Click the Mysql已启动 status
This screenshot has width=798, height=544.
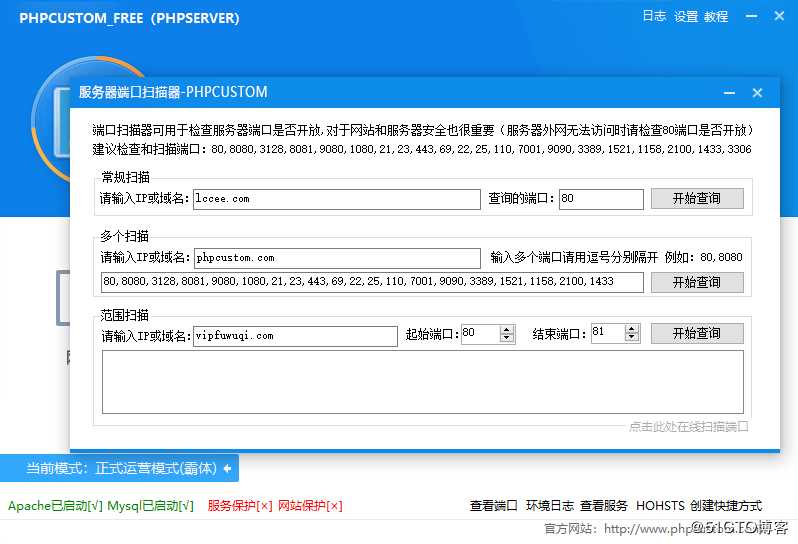(x=151, y=506)
